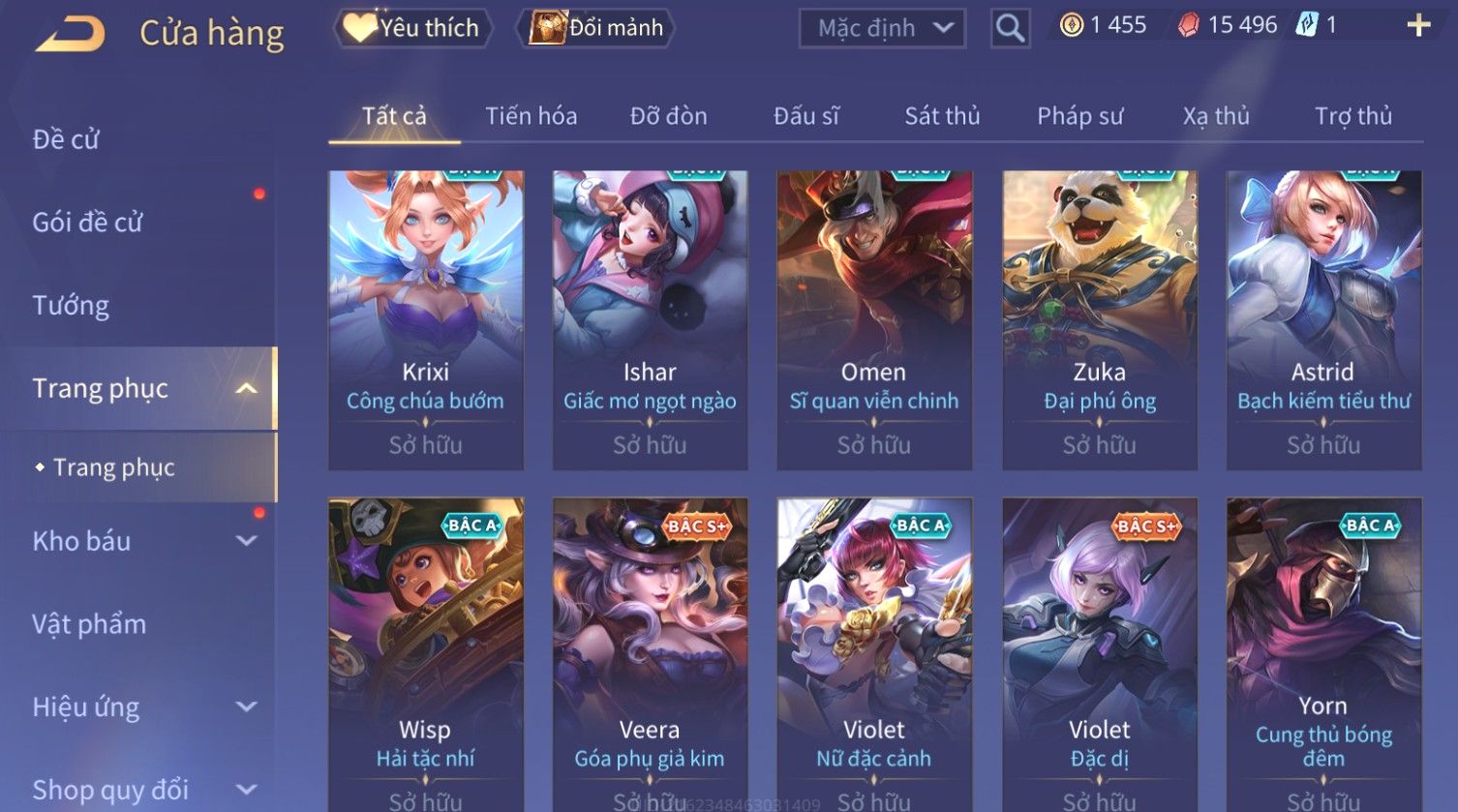
Task: Tap the gold coin balance icon
Action: (1072, 25)
